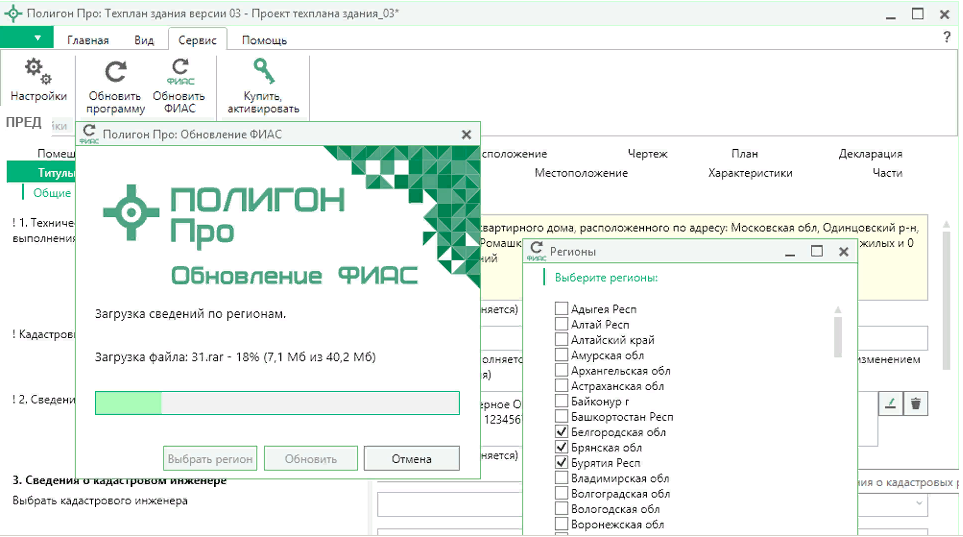Open the Помощь ribbon tab
This screenshot has height=537, width=963.
pos(264,40)
